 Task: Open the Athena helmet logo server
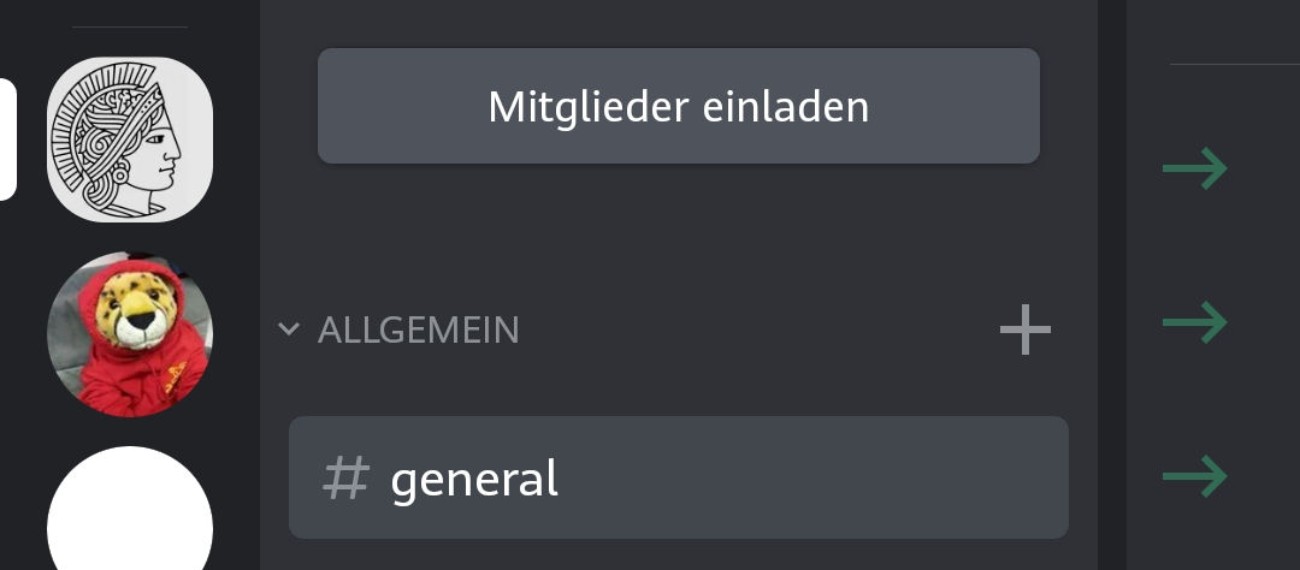click(130, 139)
